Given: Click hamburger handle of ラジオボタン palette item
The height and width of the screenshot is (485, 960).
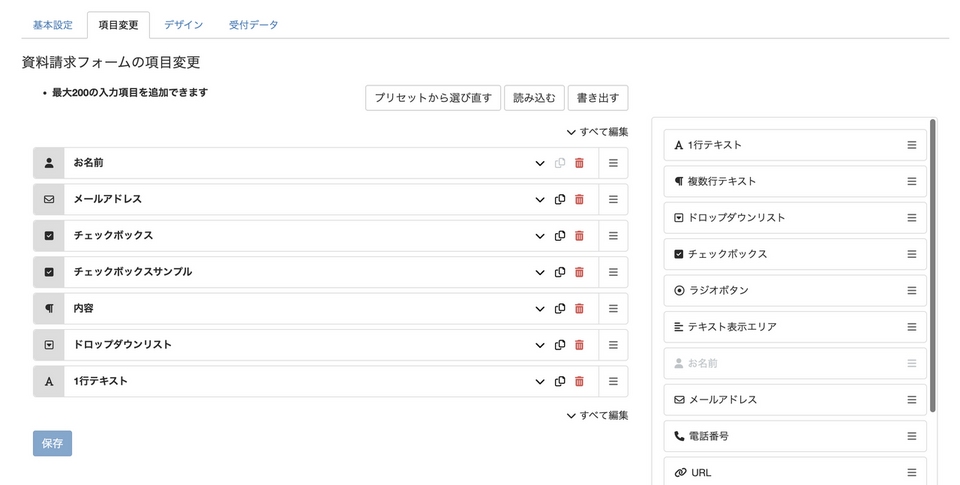Looking at the screenshot, I should click(x=911, y=291).
